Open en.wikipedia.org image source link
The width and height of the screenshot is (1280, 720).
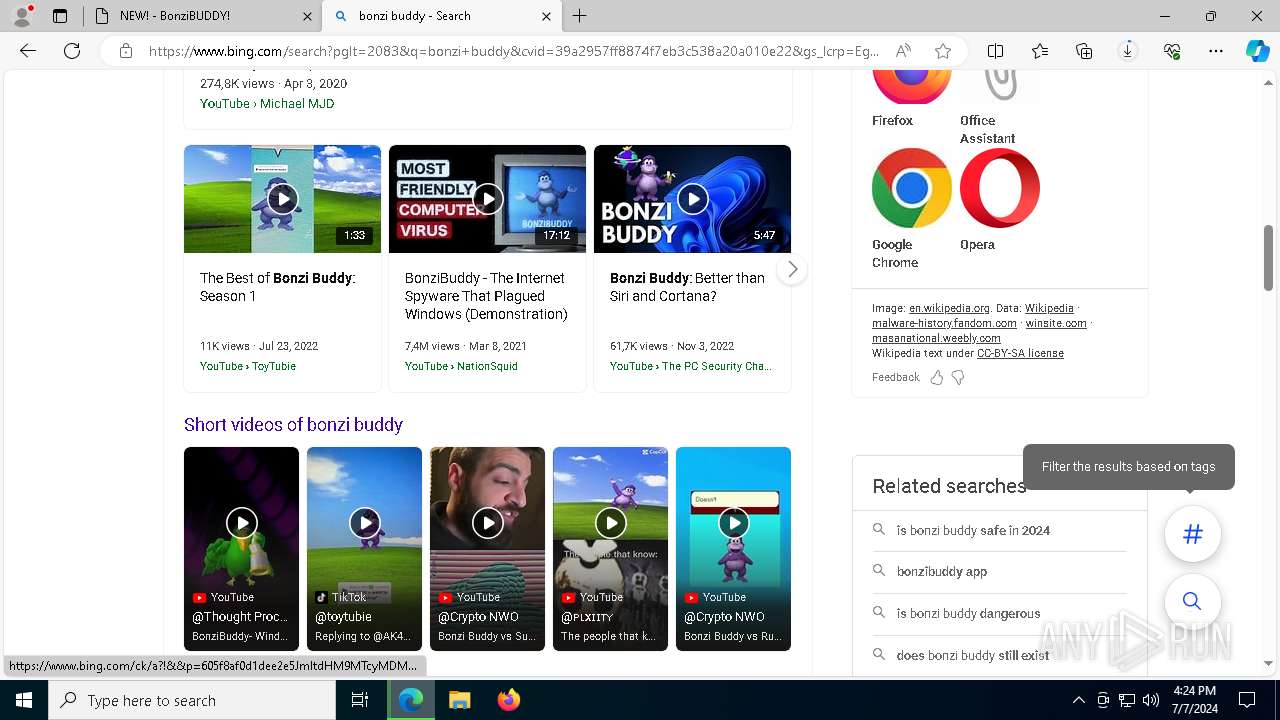949,308
